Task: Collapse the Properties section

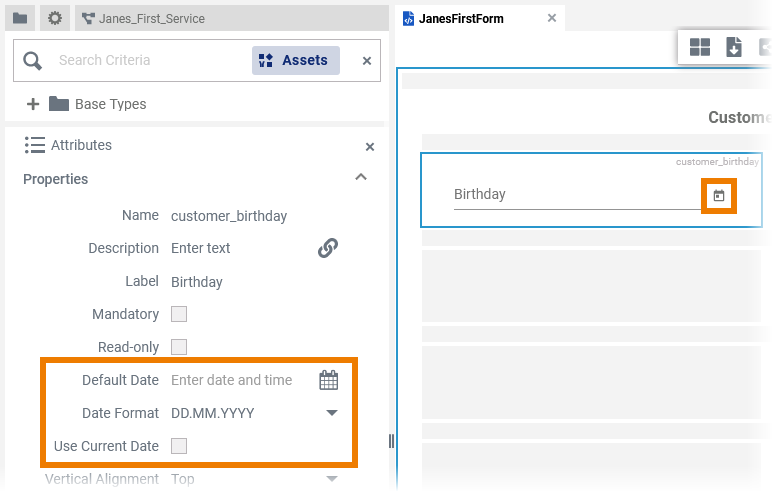Action: point(361,178)
